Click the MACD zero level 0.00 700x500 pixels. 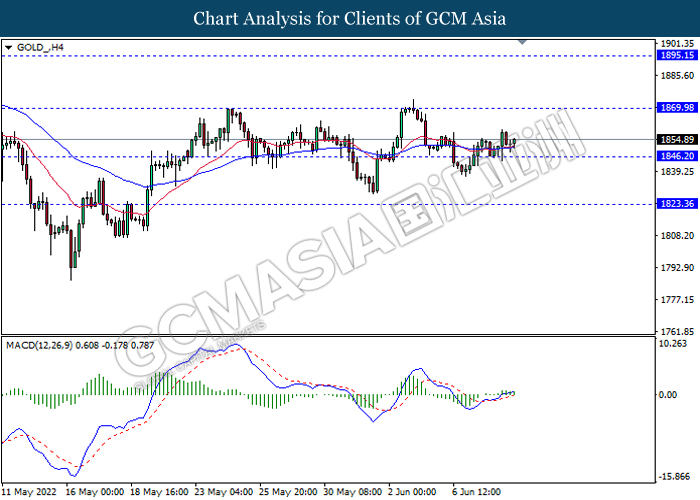[x=668, y=395]
